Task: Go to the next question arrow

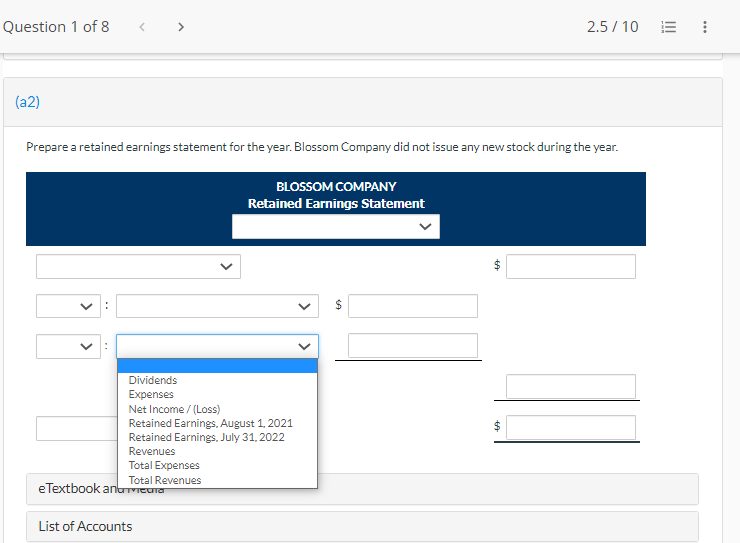Action: click(181, 27)
